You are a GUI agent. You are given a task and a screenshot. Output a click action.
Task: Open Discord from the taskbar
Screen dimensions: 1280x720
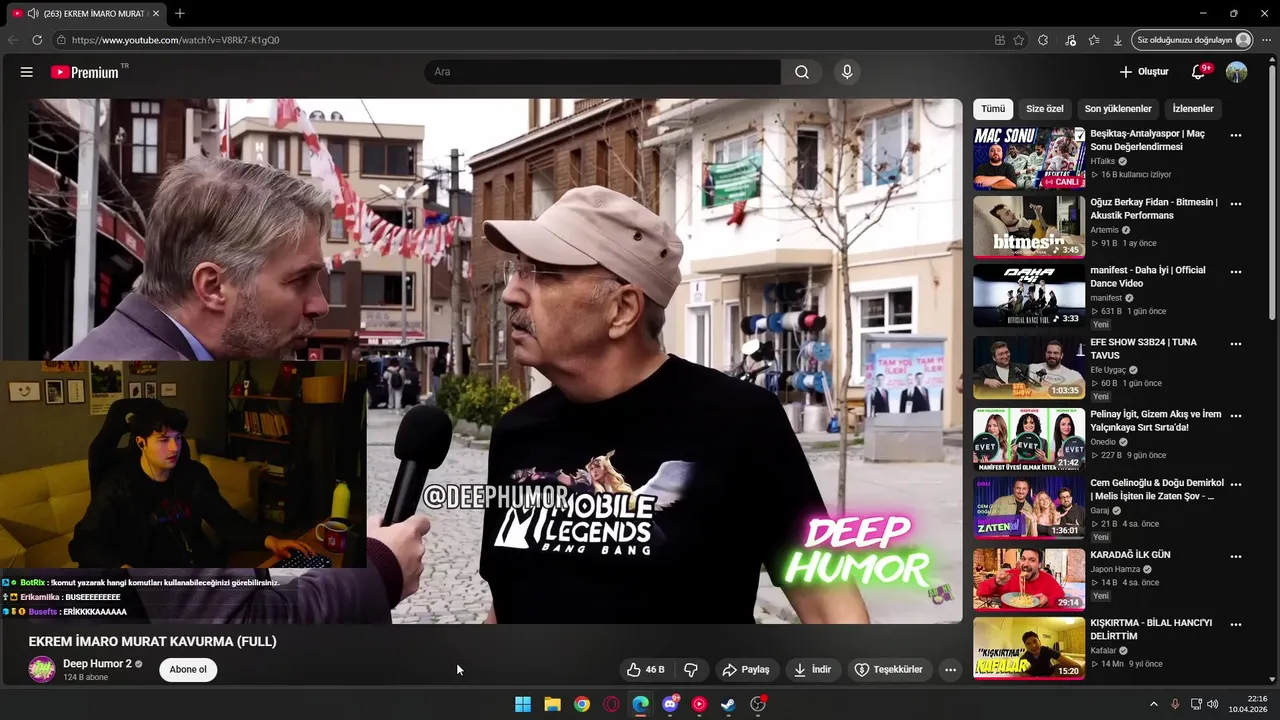670,704
